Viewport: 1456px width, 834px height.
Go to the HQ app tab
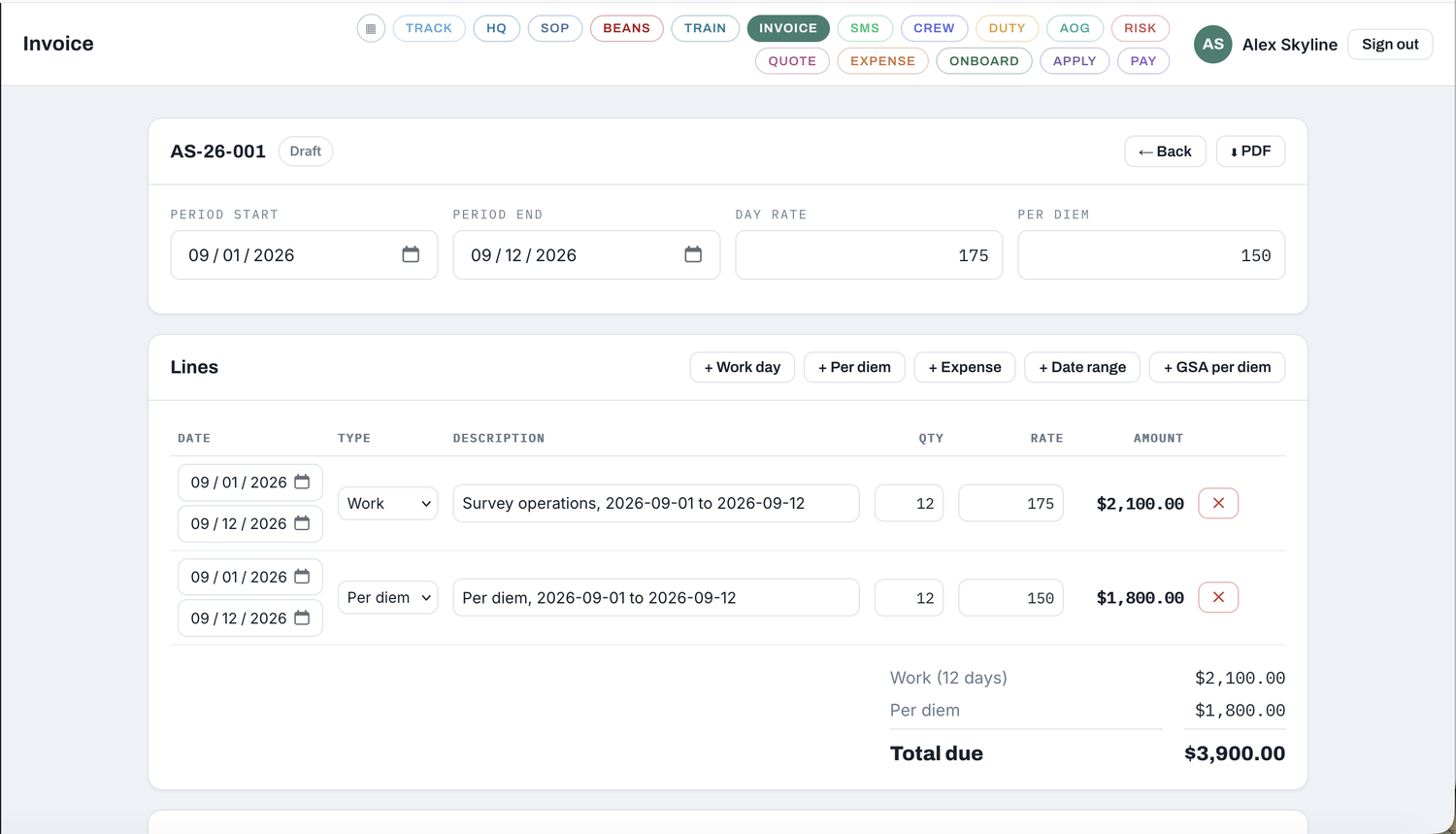[x=496, y=28]
